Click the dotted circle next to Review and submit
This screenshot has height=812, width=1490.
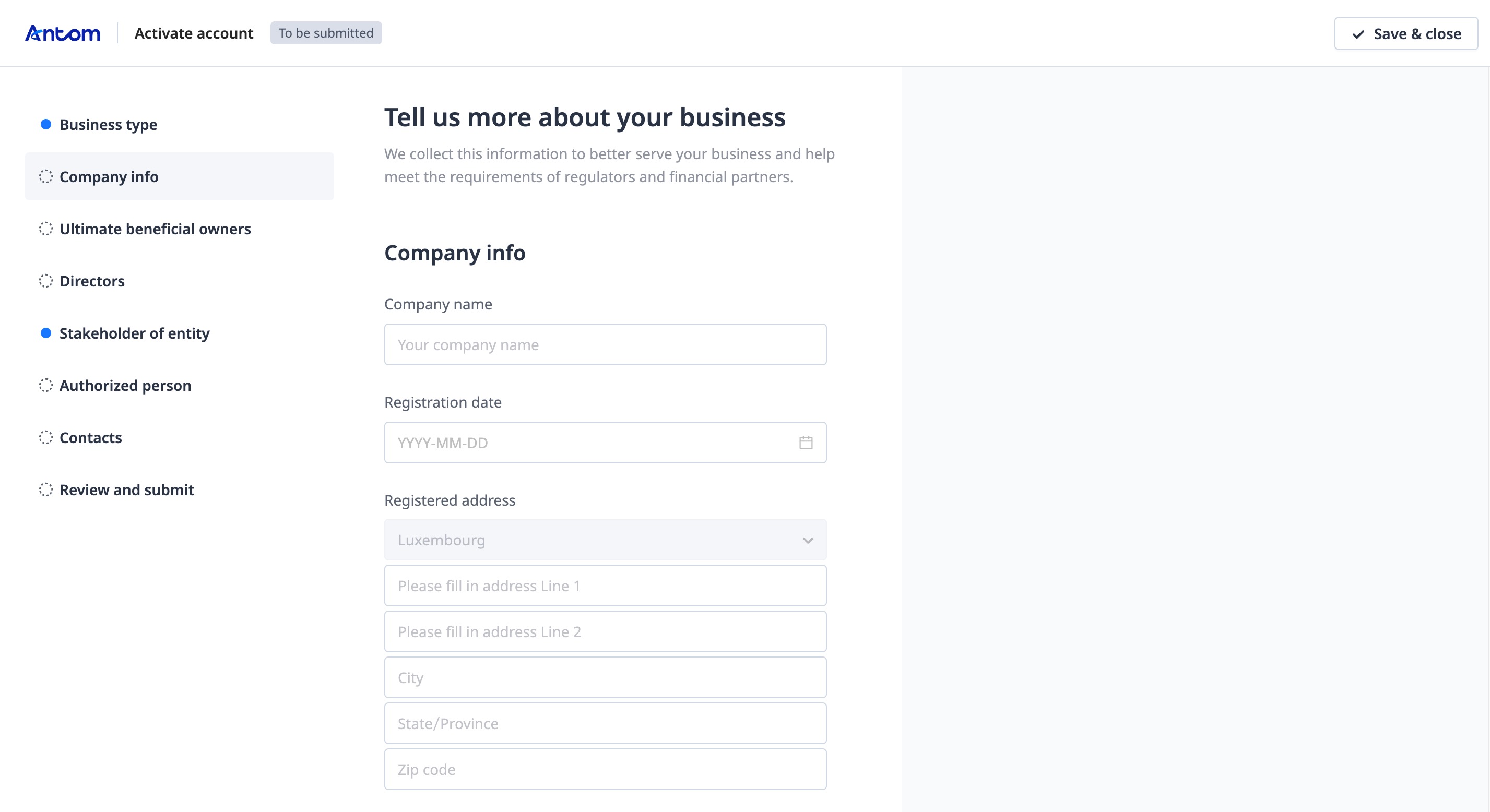point(46,489)
